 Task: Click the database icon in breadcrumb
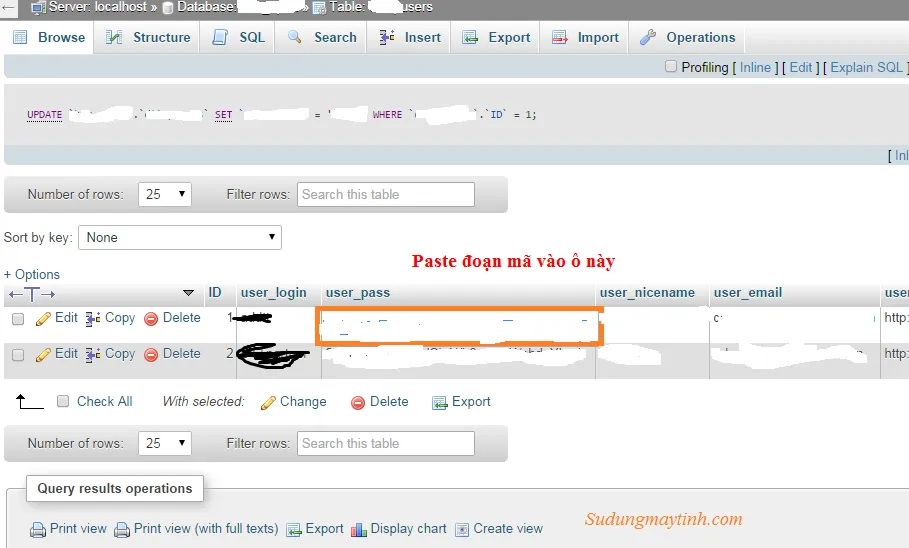168,8
